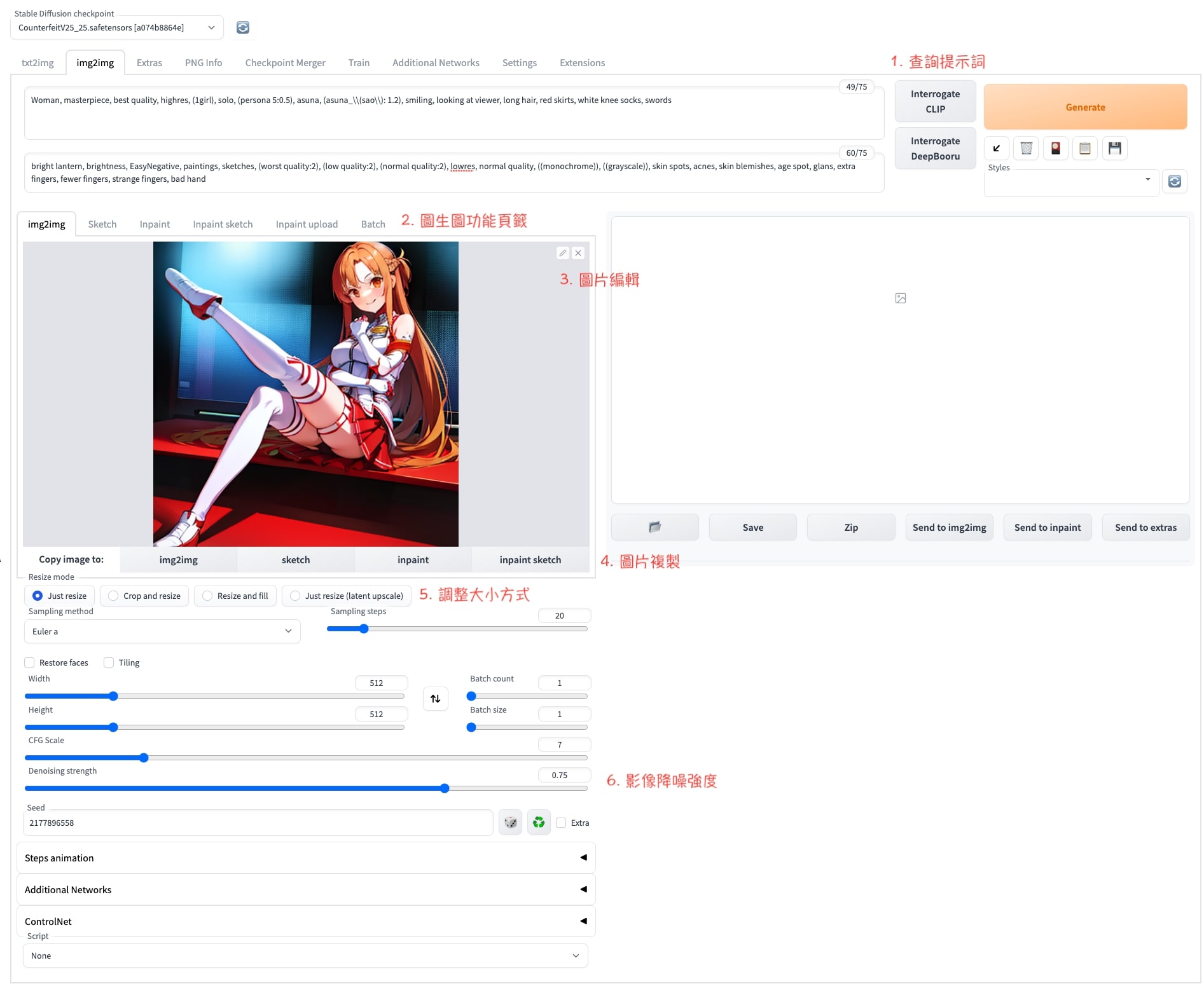
Task: Open the Stable Diffusion checkpoint dropdown
Action: tap(117, 27)
